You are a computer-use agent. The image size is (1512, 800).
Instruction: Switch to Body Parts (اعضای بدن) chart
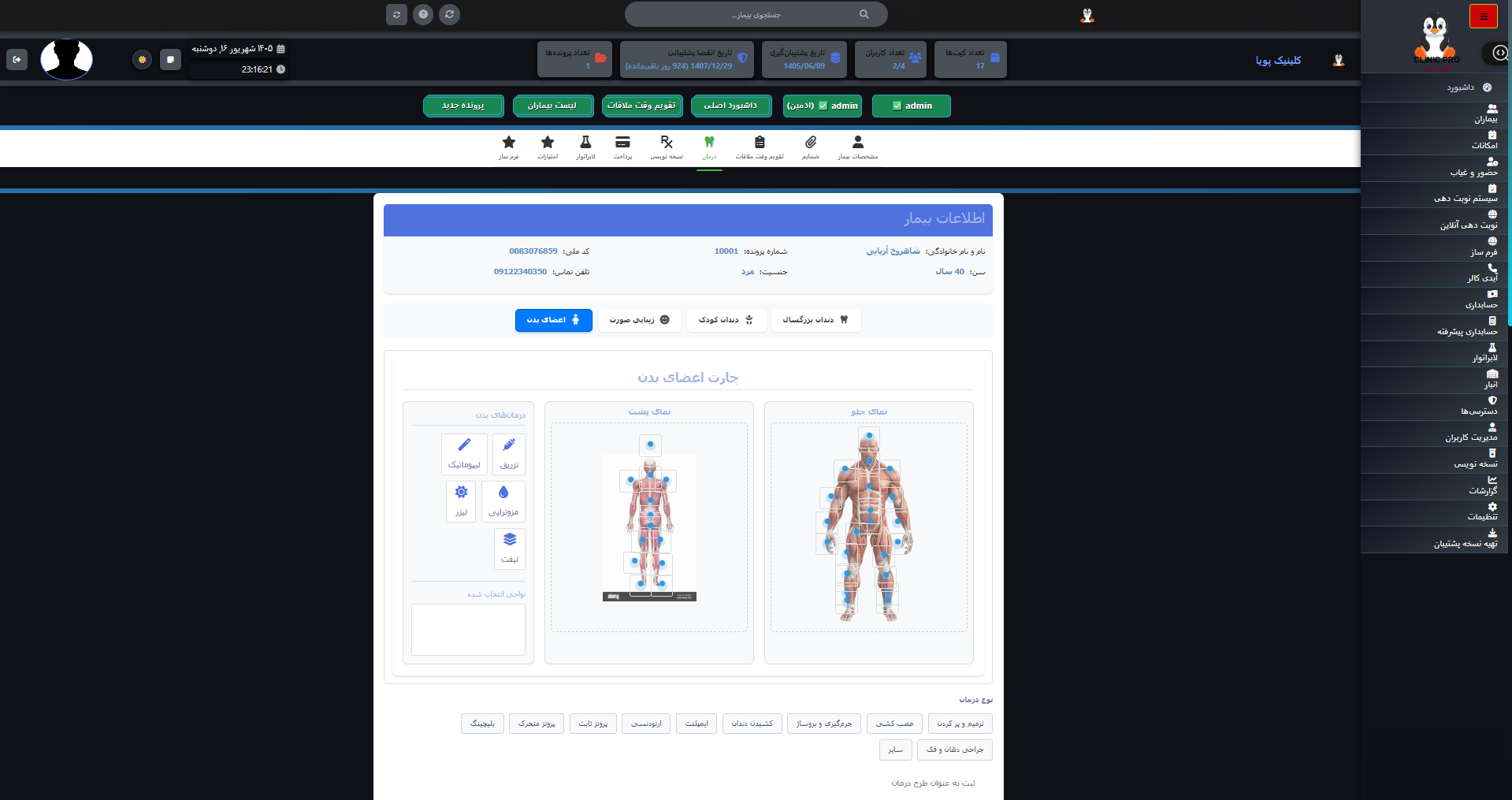tap(553, 320)
